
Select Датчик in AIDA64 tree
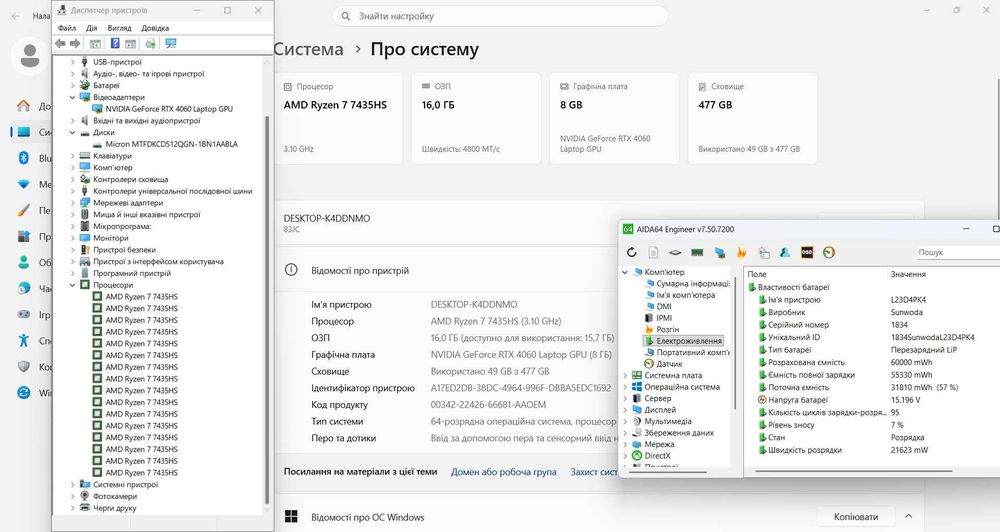669,364
